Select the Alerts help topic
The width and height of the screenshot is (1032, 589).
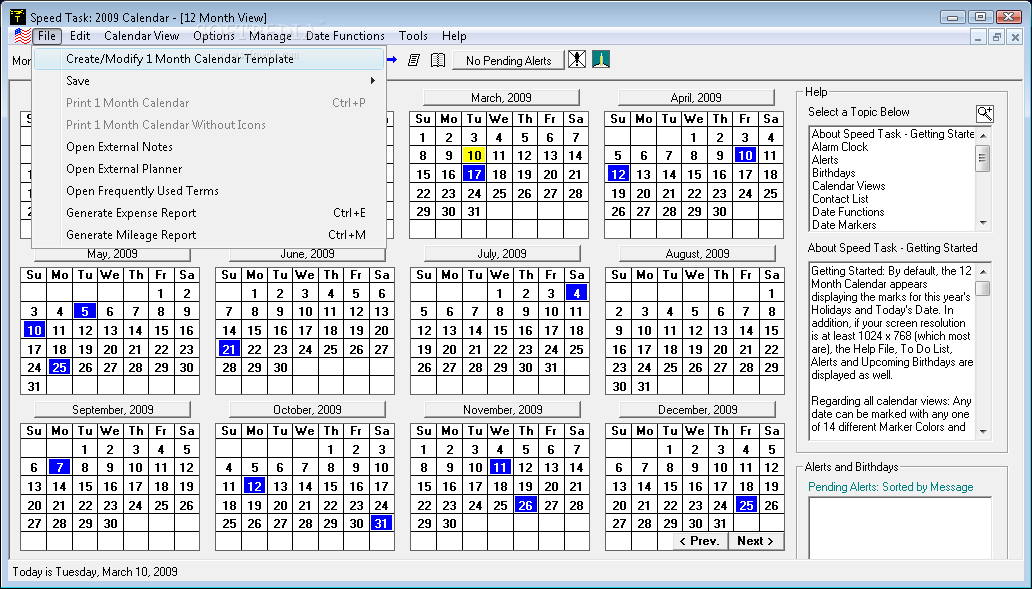click(x=825, y=160)
